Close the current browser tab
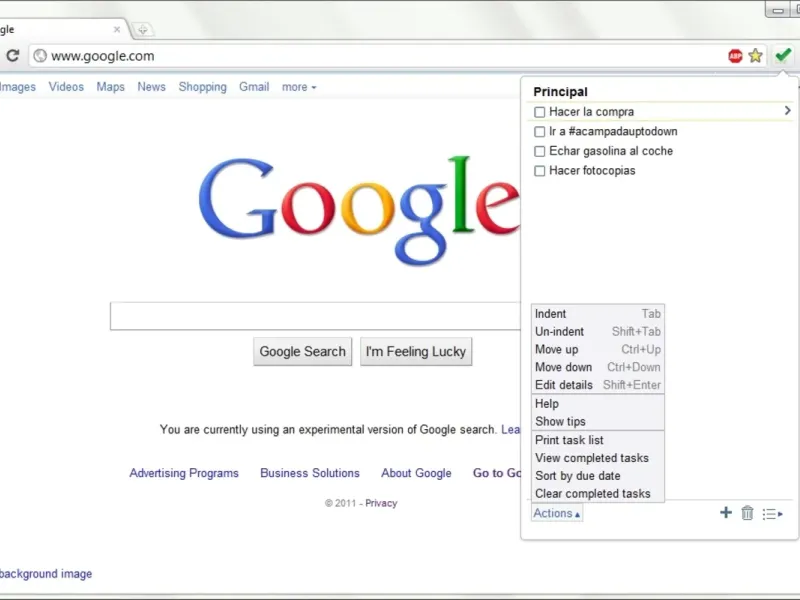This screenshot has width=800, height=600. click(117, 30)
